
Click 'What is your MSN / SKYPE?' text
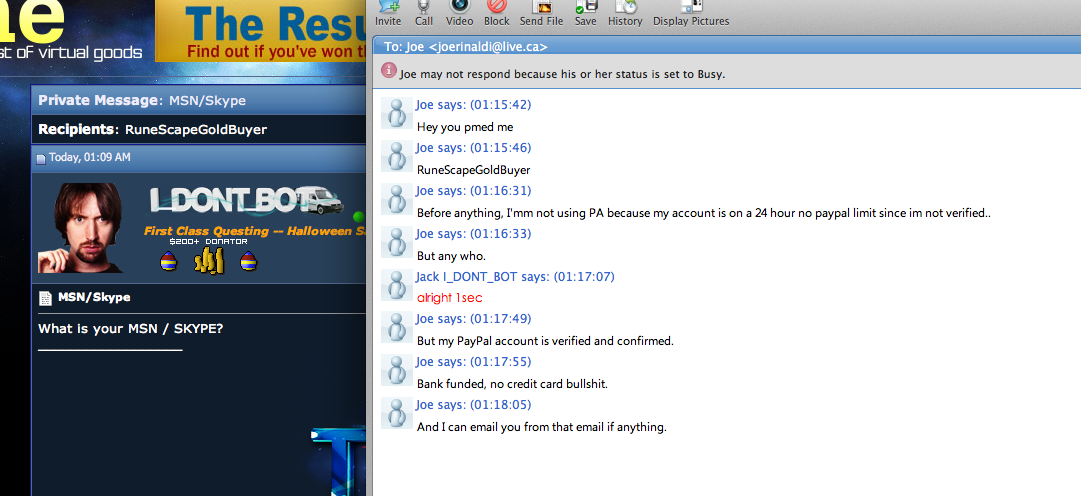(x=130, y=328)
